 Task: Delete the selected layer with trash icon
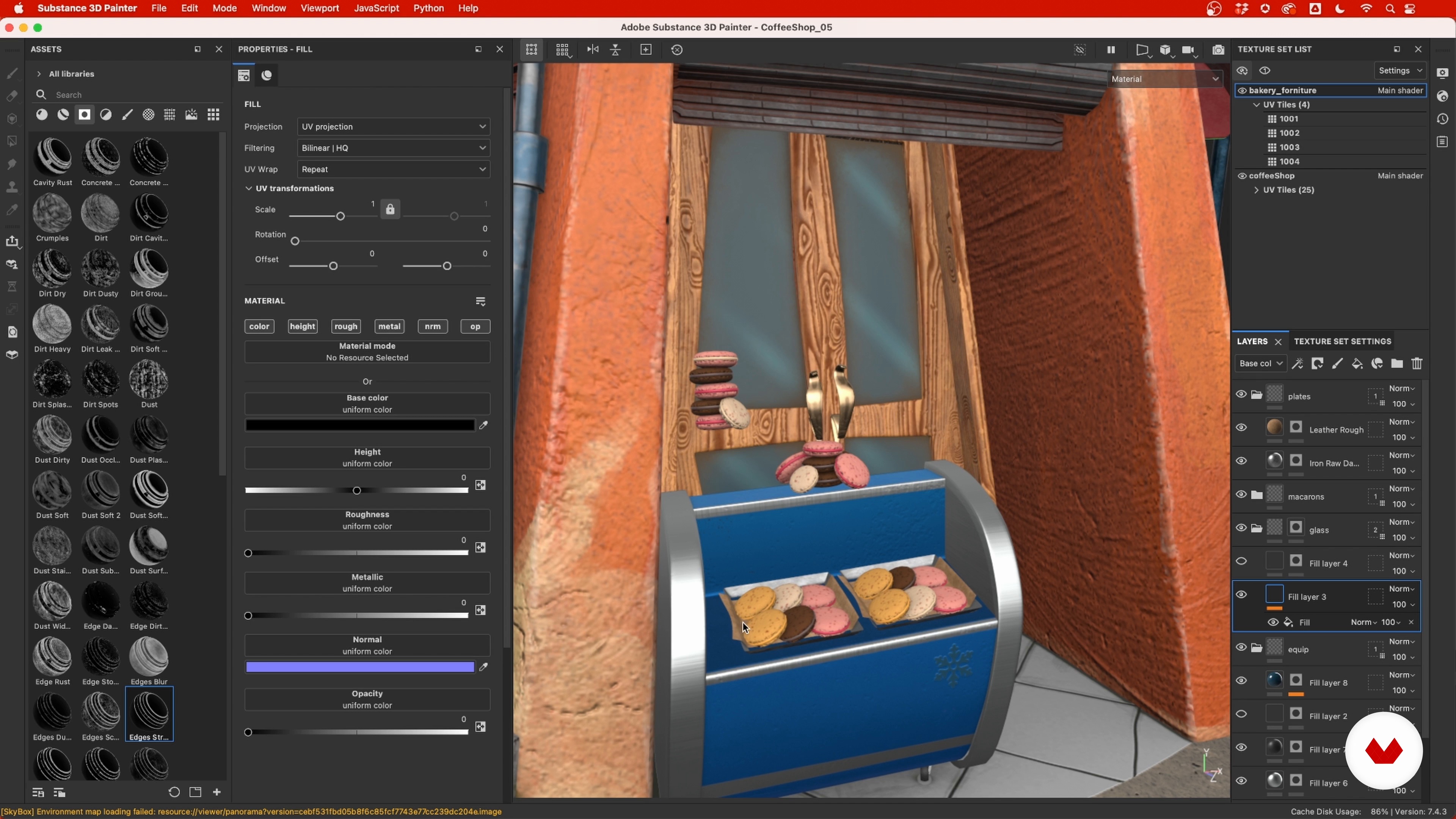point(1417,364)
